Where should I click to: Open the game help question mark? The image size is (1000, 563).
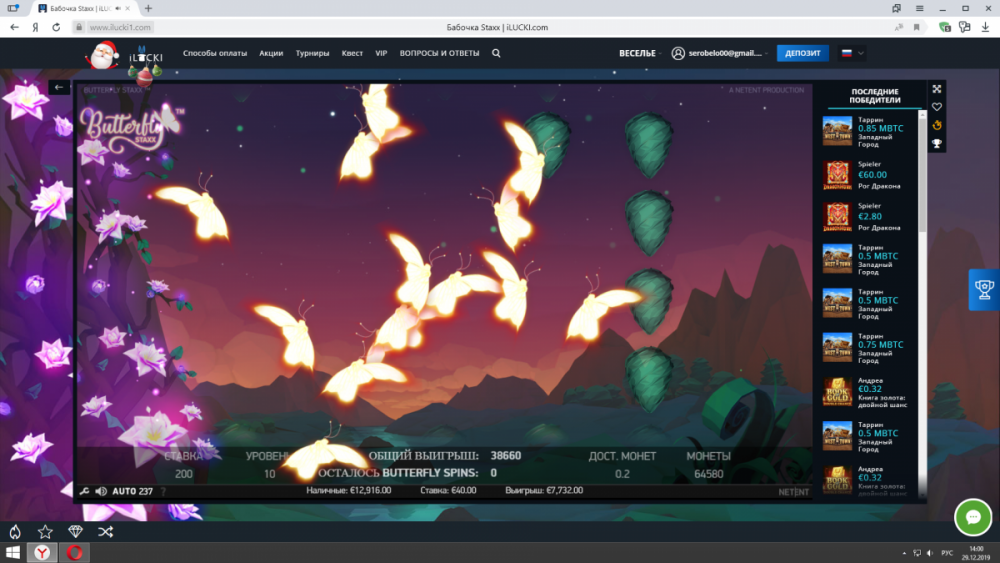click(163, 491)
